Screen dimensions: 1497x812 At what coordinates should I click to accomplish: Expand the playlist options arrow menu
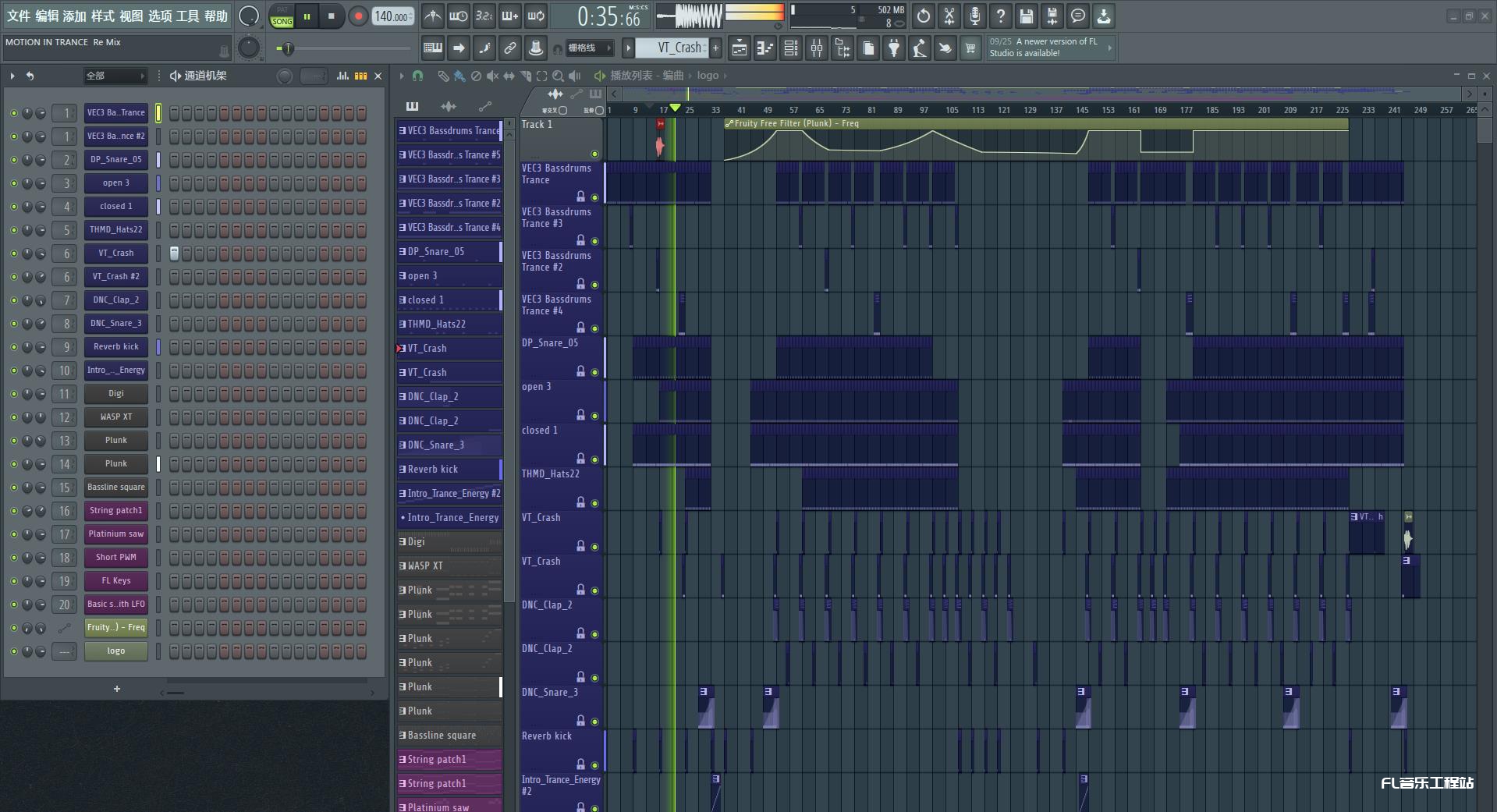point(402,76)
